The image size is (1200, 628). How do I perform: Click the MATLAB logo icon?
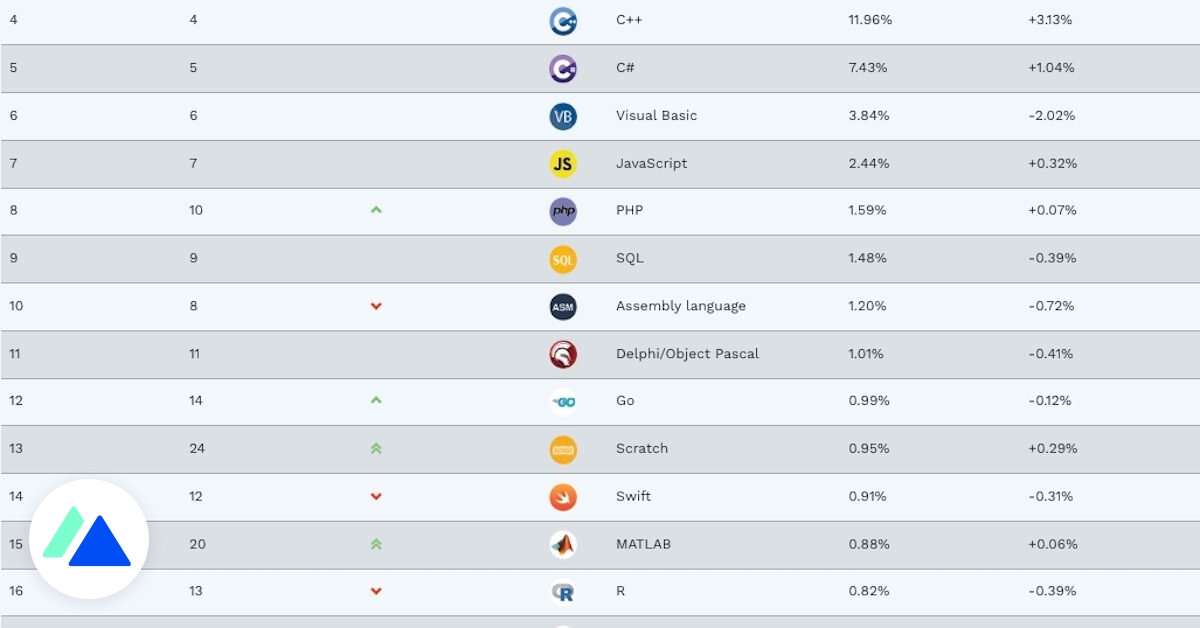click(x=563, y=544)
